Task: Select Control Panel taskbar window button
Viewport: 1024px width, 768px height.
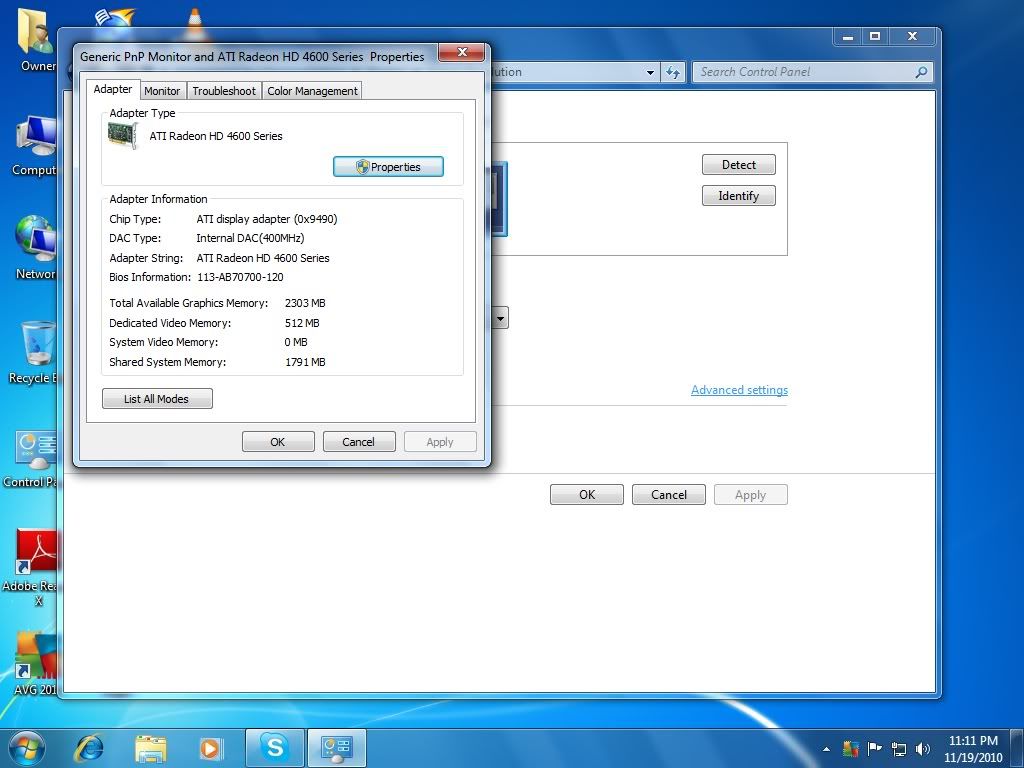Action: [336, 748]
